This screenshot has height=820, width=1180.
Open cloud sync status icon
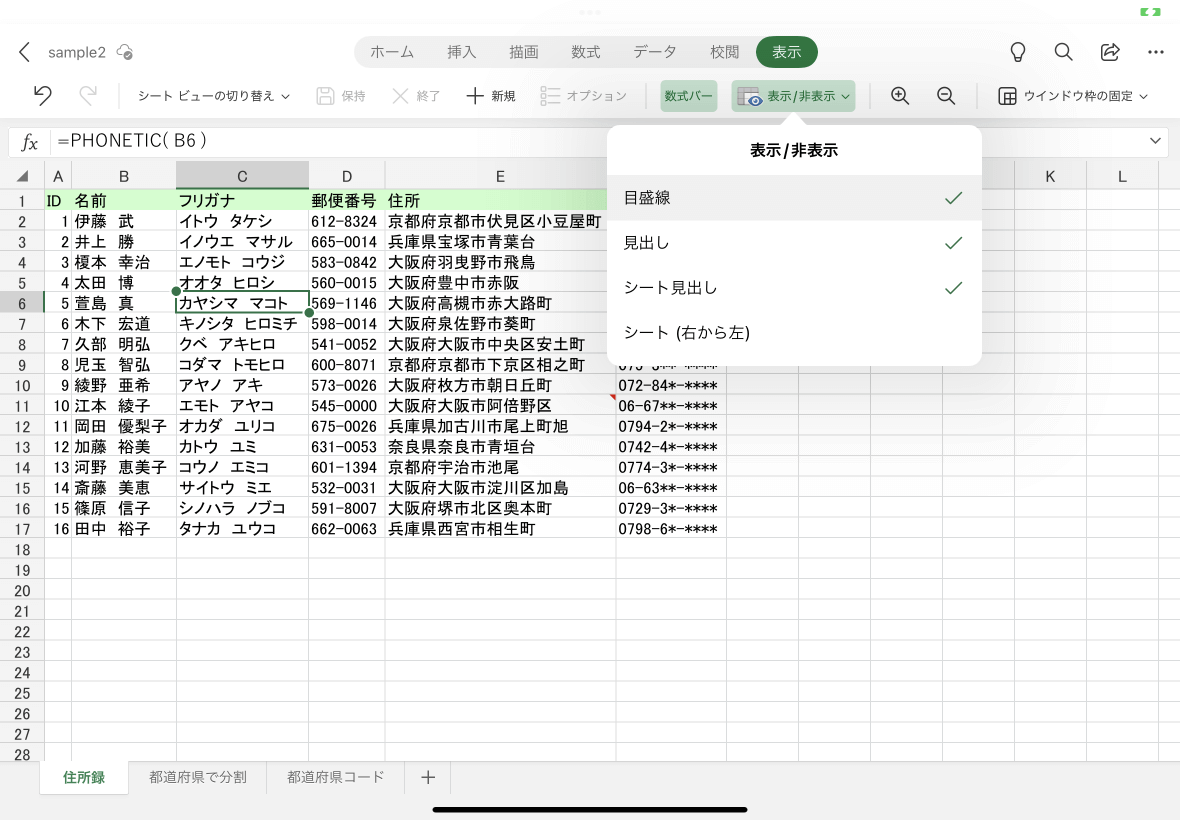click(x=125, y=52)
